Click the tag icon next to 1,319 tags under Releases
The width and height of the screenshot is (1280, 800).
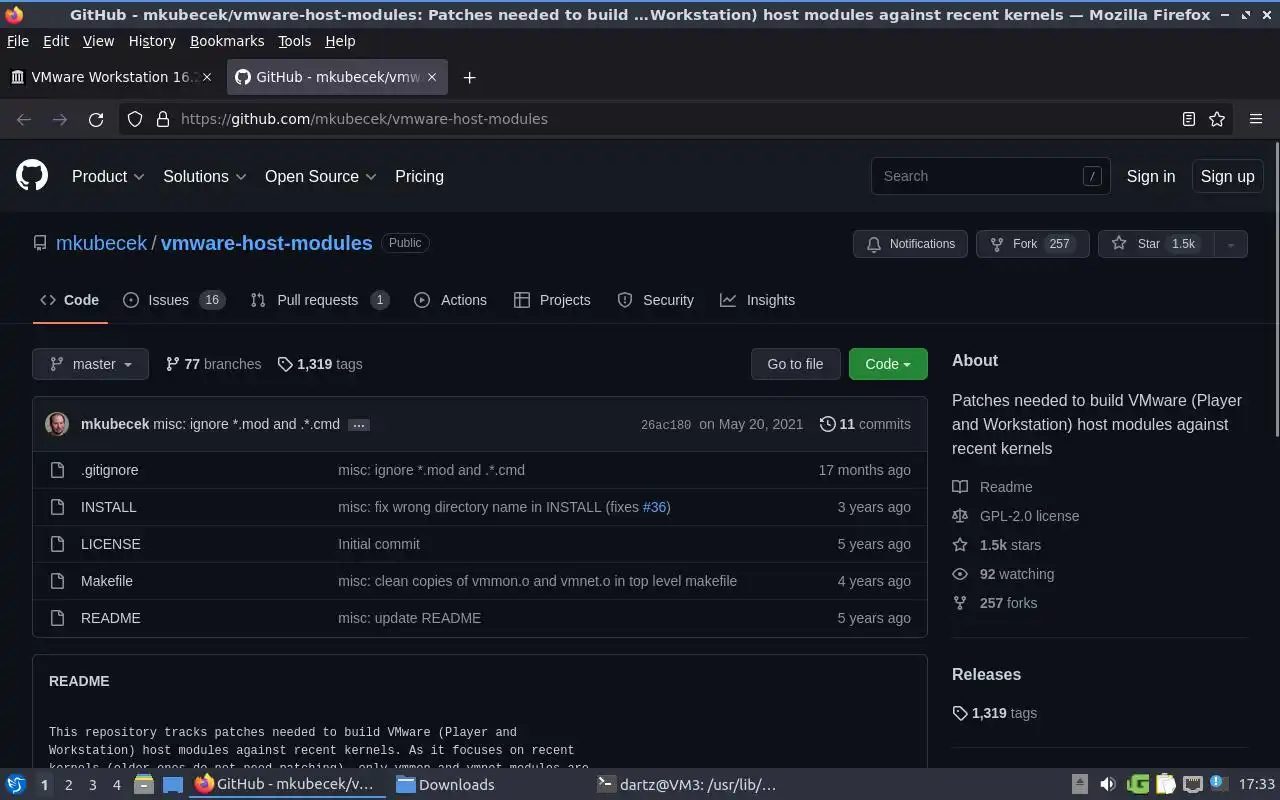point(960,713)
